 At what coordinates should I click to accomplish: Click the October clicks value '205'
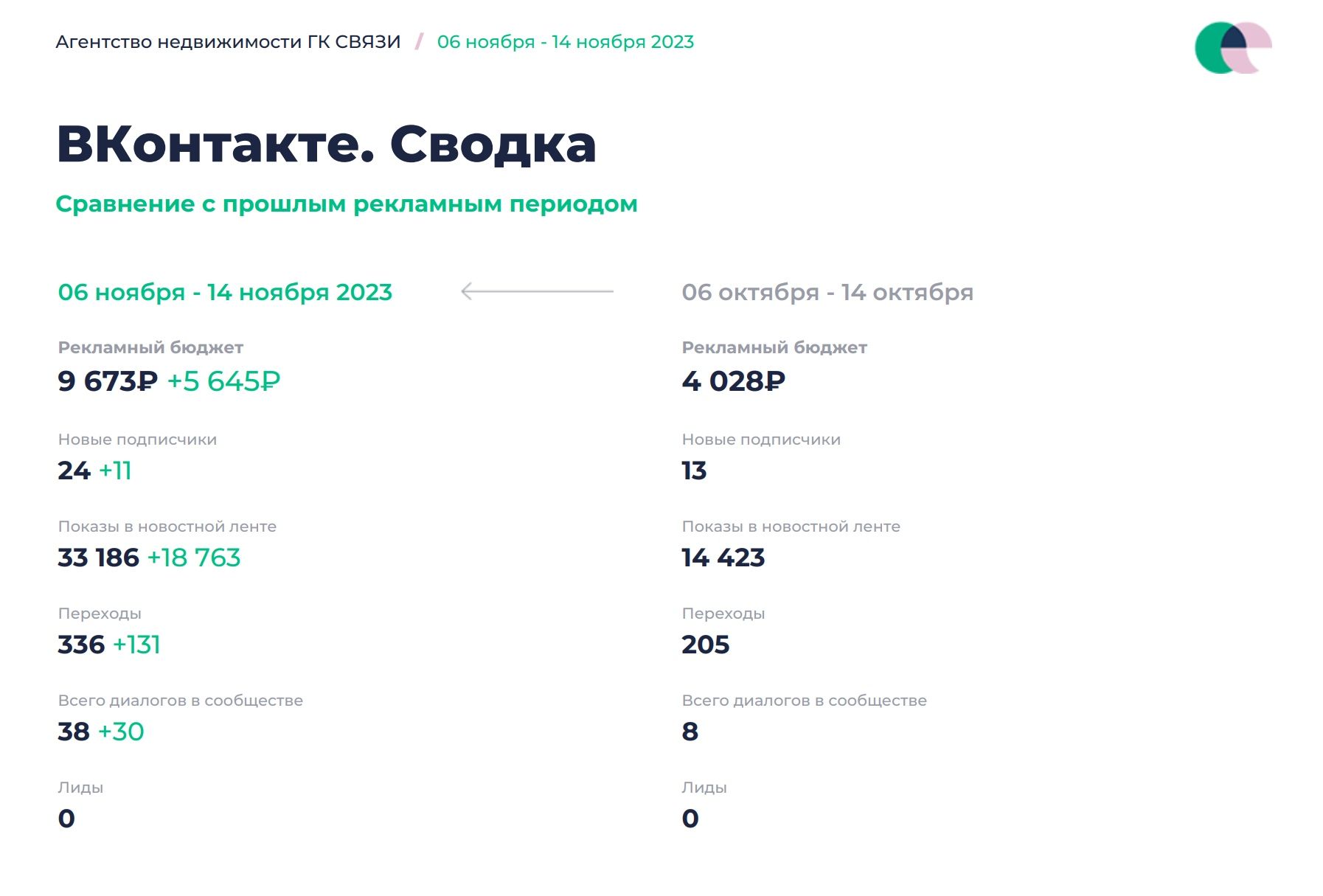[x=706, y=645]
